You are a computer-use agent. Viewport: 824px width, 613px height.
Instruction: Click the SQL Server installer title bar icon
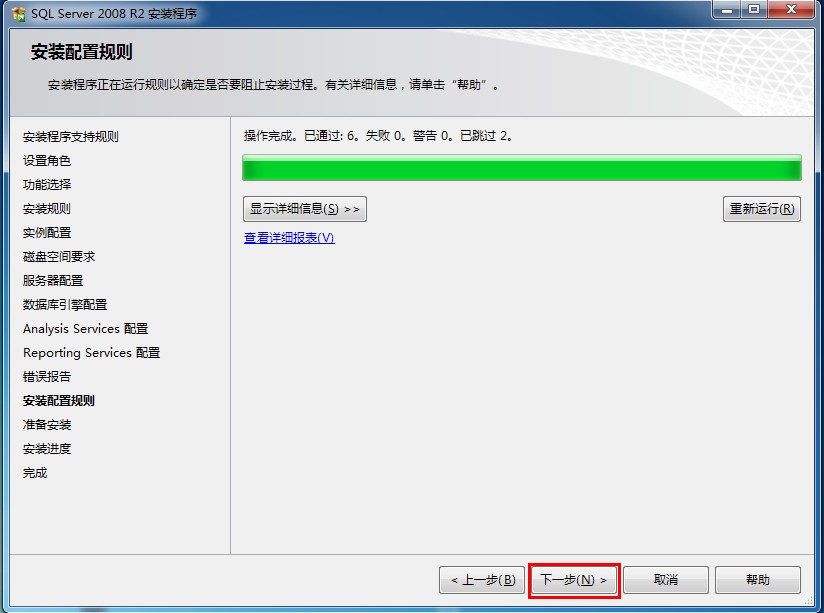pos(18,14)
